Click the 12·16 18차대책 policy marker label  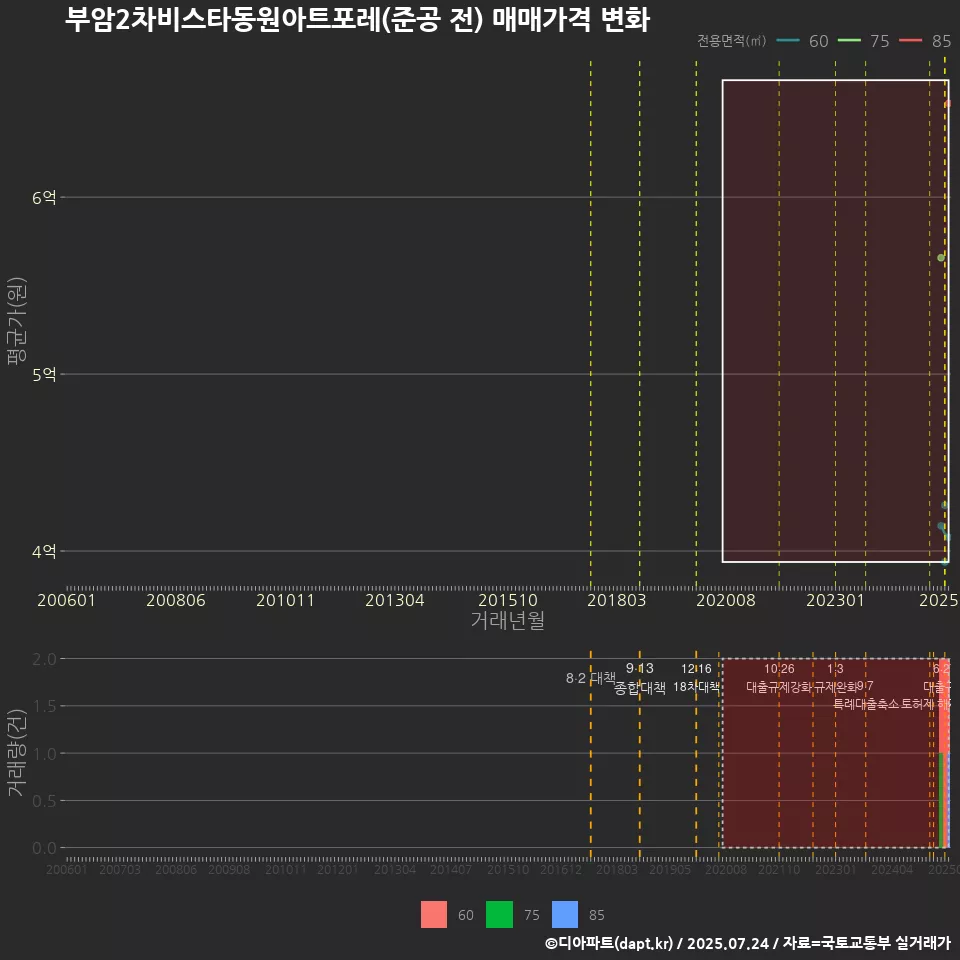tap(696, 678)
